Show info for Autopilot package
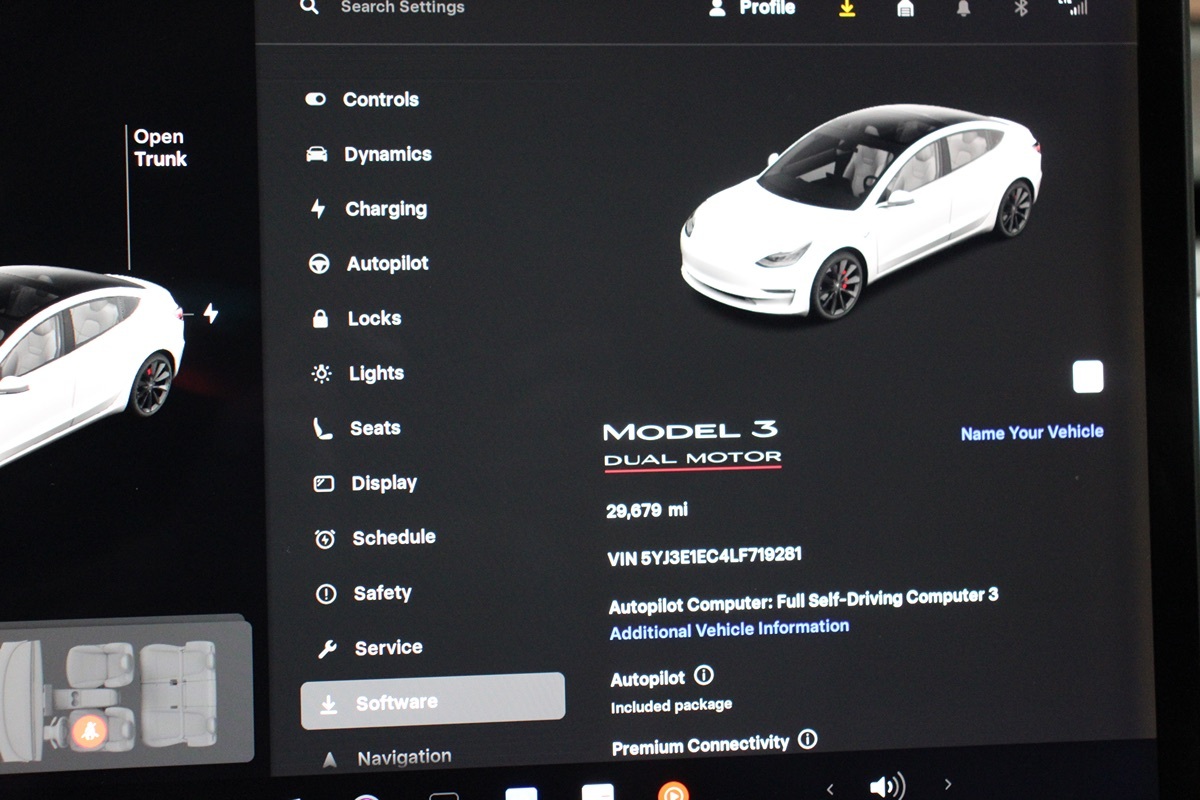The image size is (1200, 800). 704,676
